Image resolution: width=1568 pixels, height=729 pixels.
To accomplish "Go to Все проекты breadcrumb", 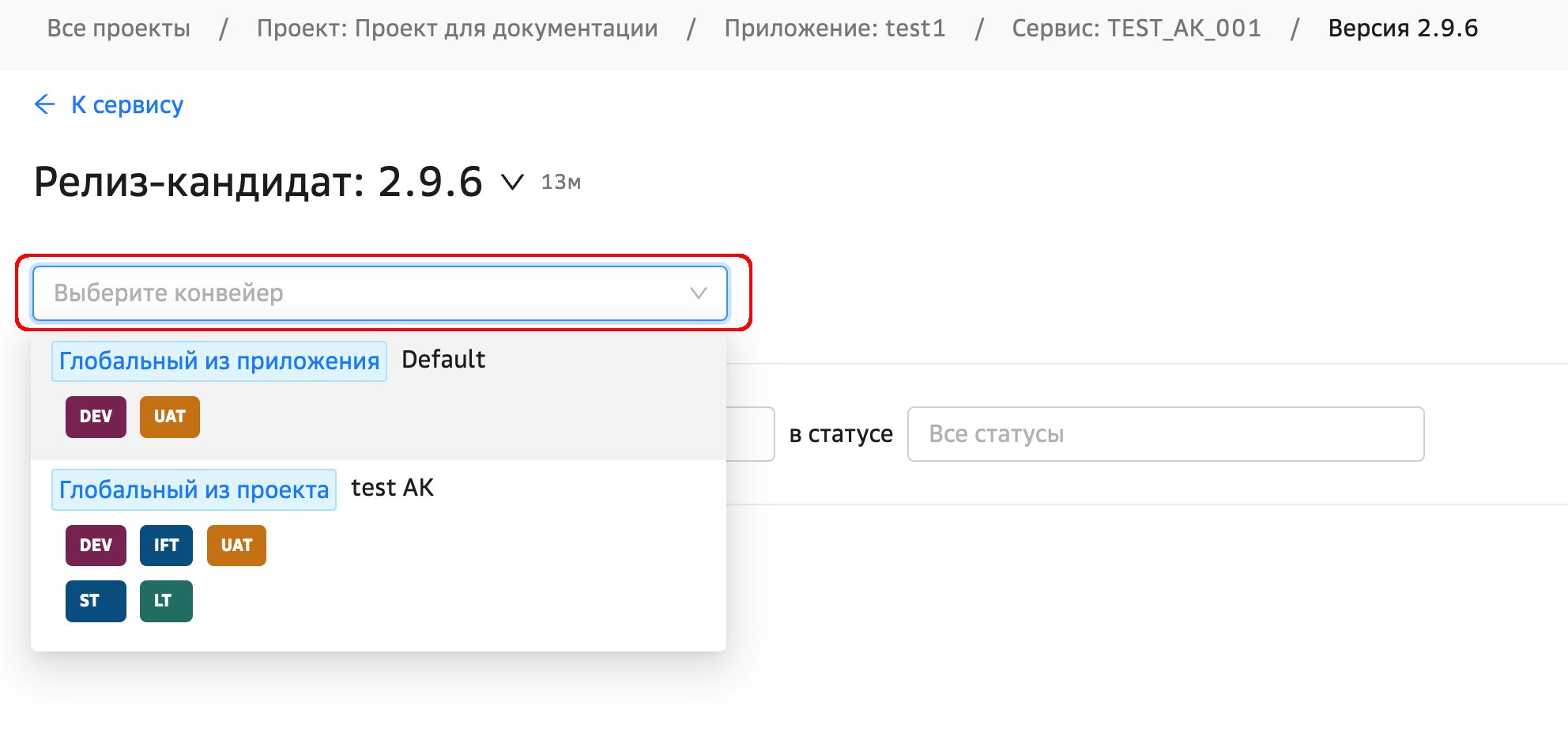I will coord(119,28).
